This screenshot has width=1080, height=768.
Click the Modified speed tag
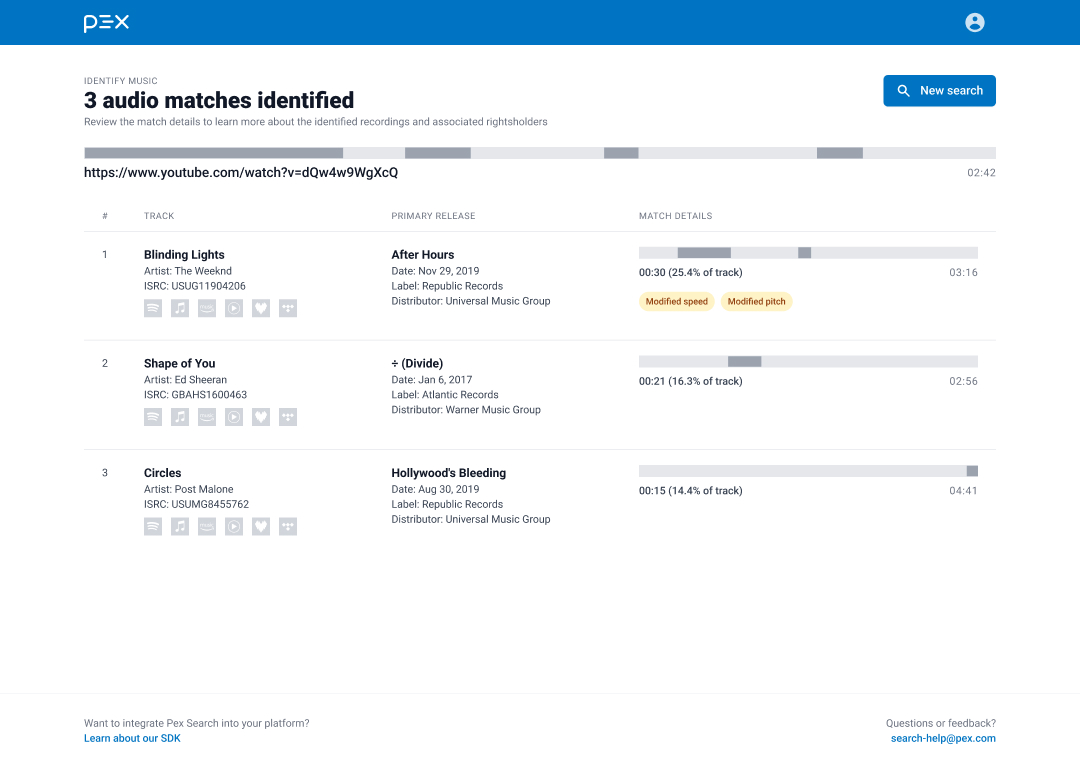(x=676, y=301)
